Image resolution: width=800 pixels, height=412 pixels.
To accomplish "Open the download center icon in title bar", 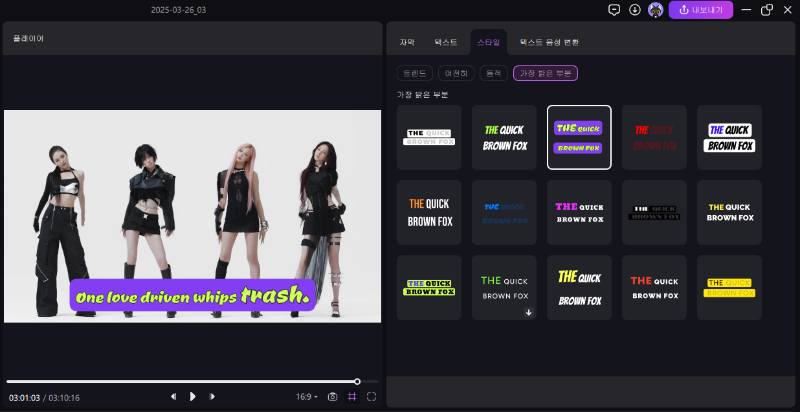I will click(x=635, y=10).
